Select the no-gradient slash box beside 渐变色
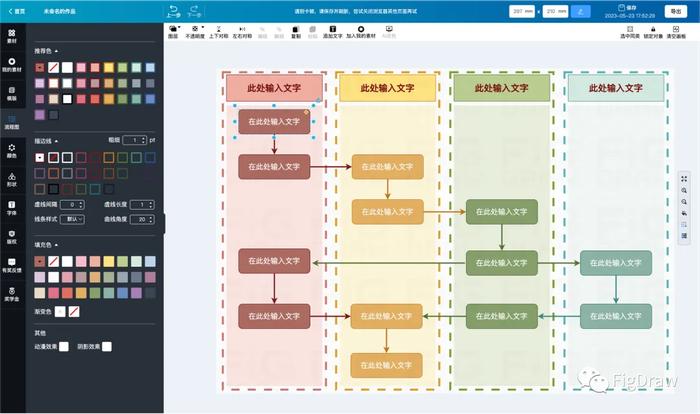The height and width of the screenshot is (414, 700). pyautogui.click(x=74, y=312)
